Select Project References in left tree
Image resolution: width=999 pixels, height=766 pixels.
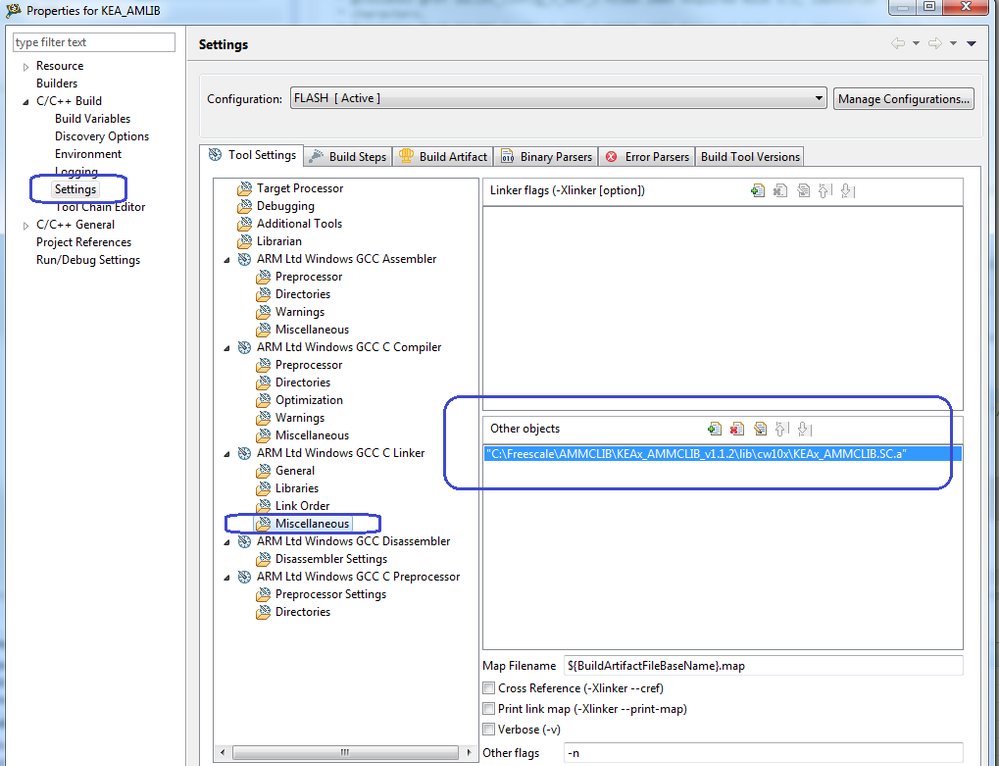click(83, 243)
